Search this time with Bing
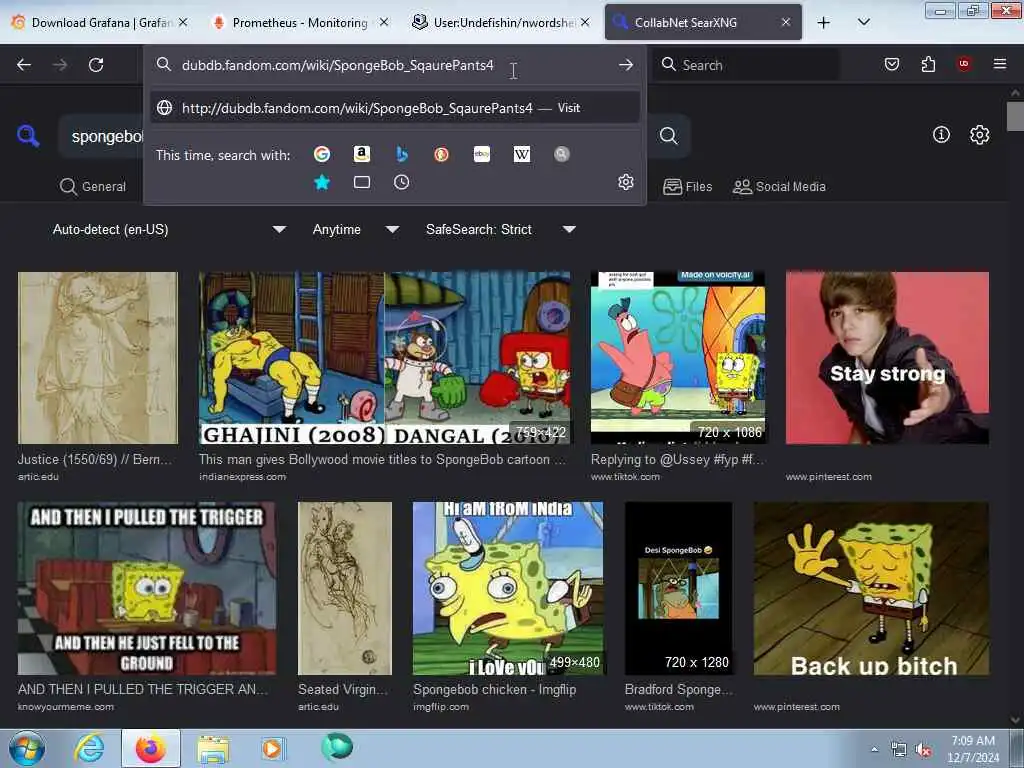This screenshot has width=1024, height=768. pyautogui.click(x=402, y=154)
